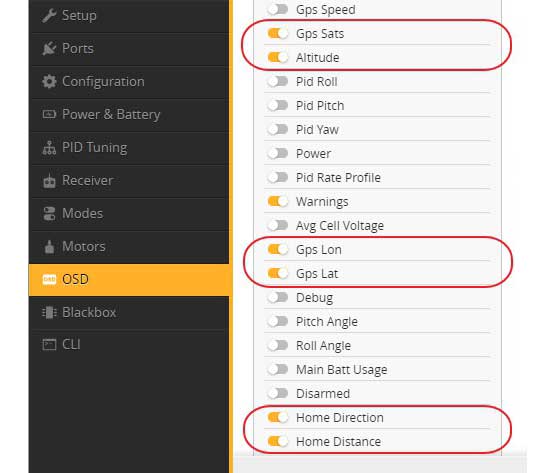Enable the Disarmed element toggle
Screen dimensions: 557x473
click(x=277, y=393)
